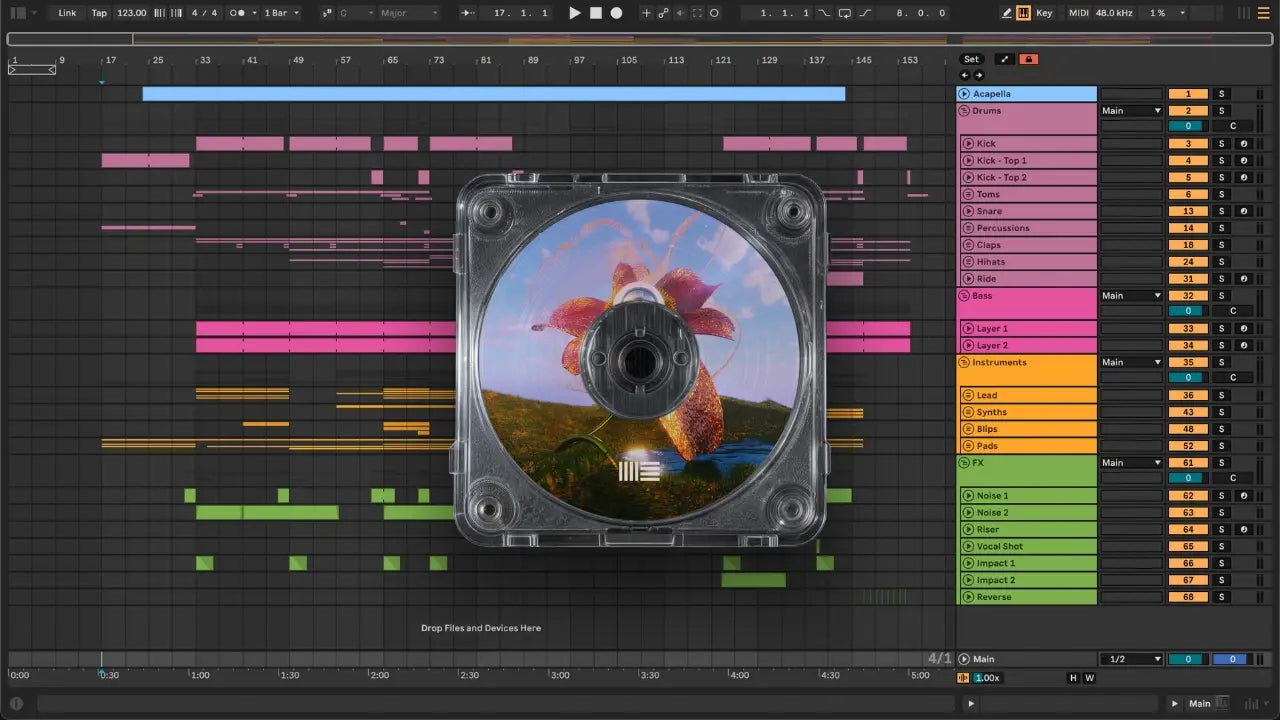The image size is (1280, 720).
Task: Toggle Follow playback button
Action: coord(466,13)
